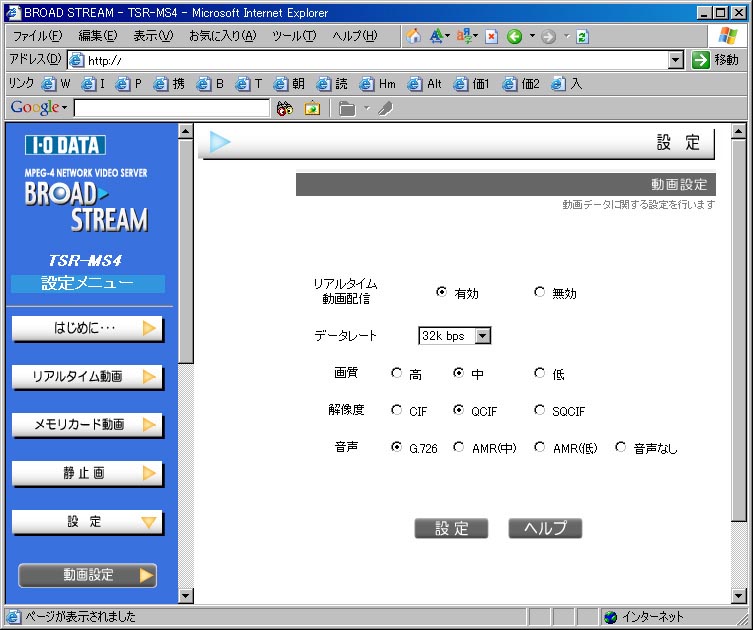Open the Hm link favorite
Screen dimensions: 753x630
377,85
